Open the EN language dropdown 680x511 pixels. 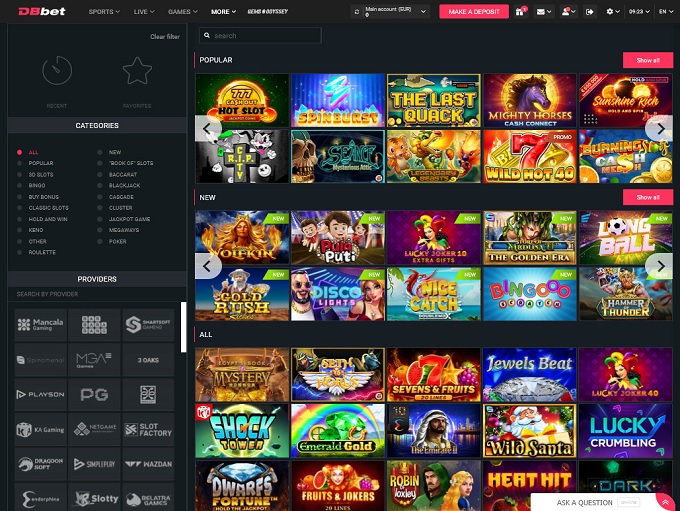[664, 11]
